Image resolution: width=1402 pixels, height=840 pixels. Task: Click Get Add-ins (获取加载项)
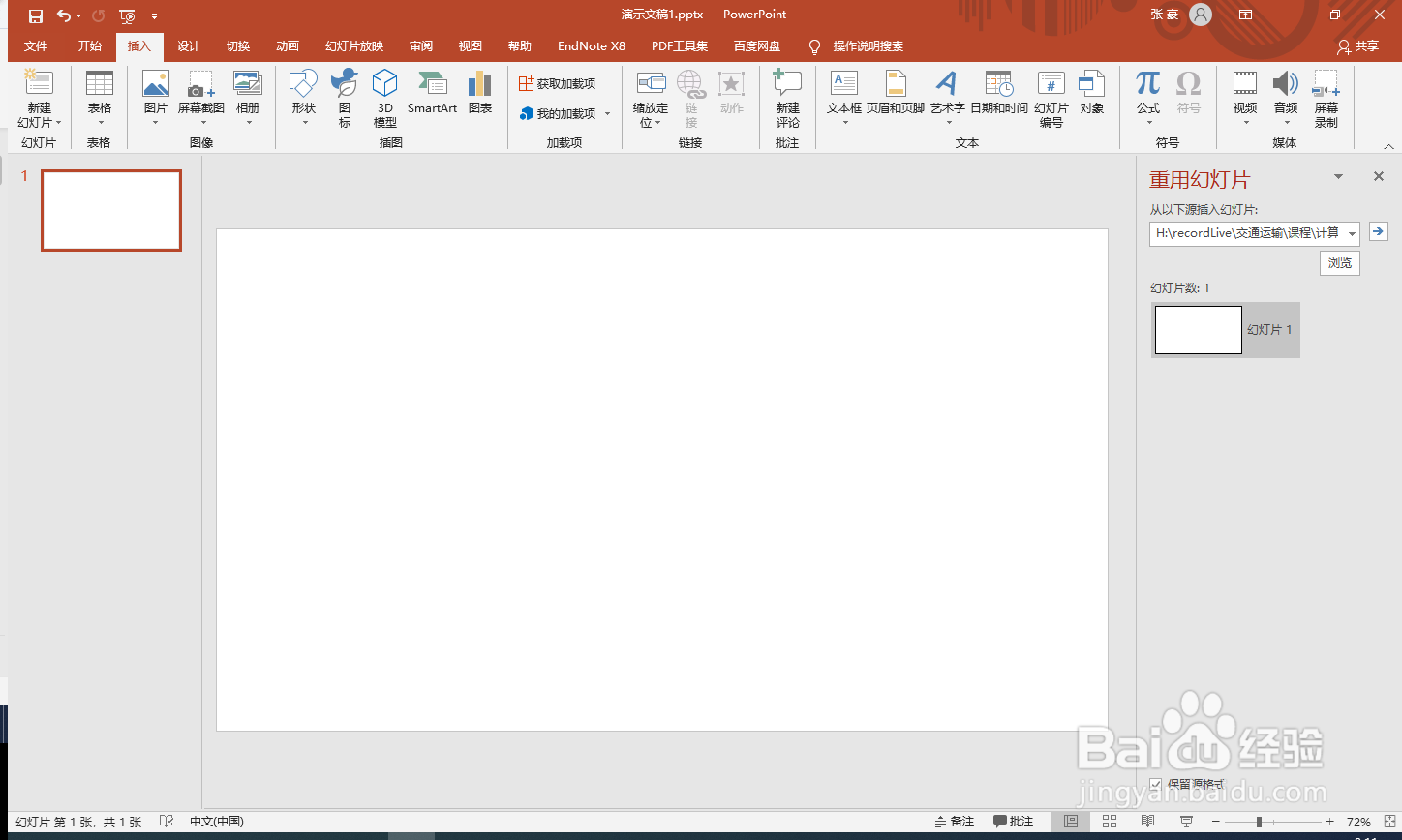tap(558, 84)
